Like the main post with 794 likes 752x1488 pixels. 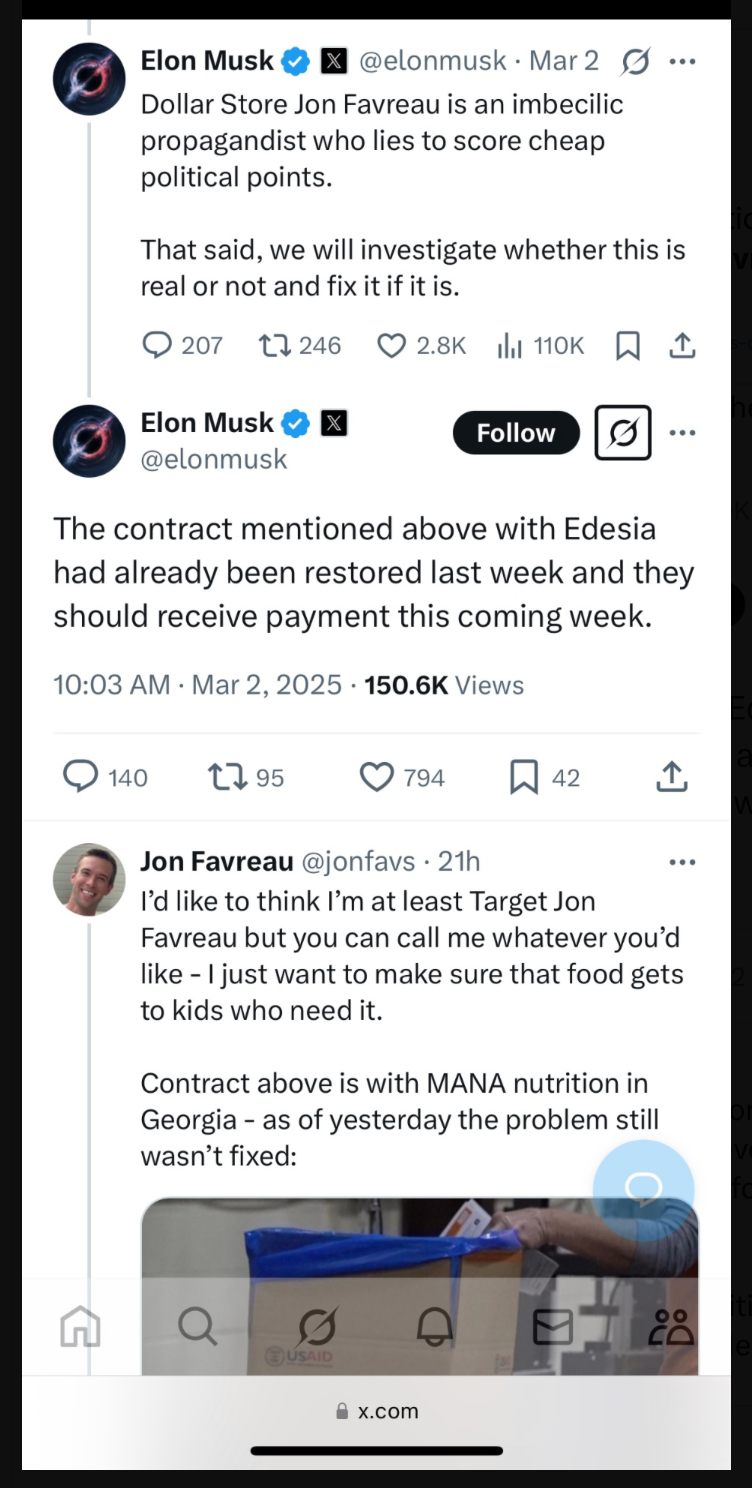pyautogui.click(x=402, y=777)
